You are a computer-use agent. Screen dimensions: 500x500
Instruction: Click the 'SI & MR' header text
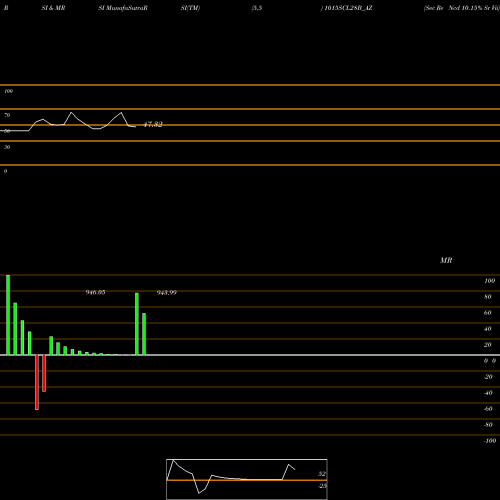point(53,8)
